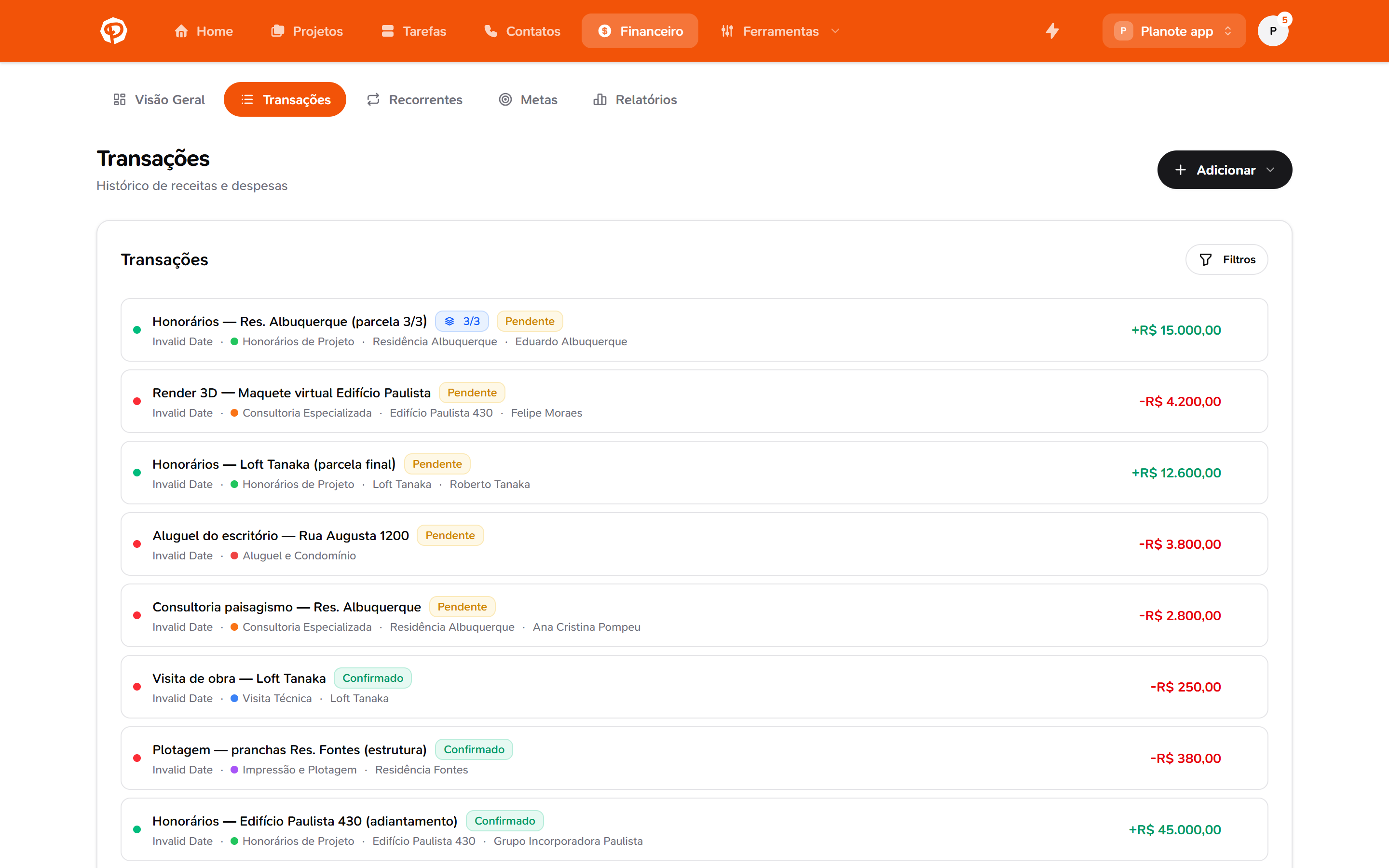The width and height of the screenshot is (1389, 868).
Task: Click the amount -R$ 2.800,00
Action: click(1180, 615)
